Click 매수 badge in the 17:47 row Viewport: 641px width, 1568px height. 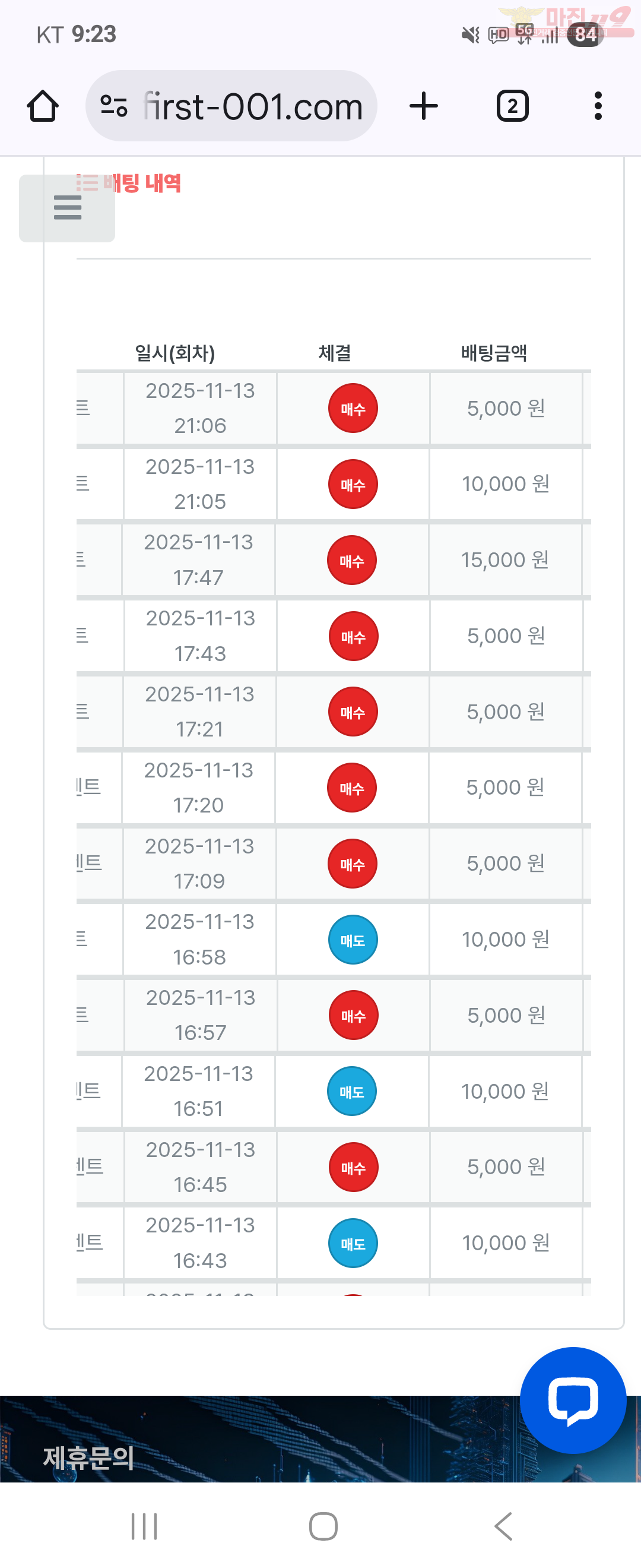pyautogui.click(x=351, y=560)
